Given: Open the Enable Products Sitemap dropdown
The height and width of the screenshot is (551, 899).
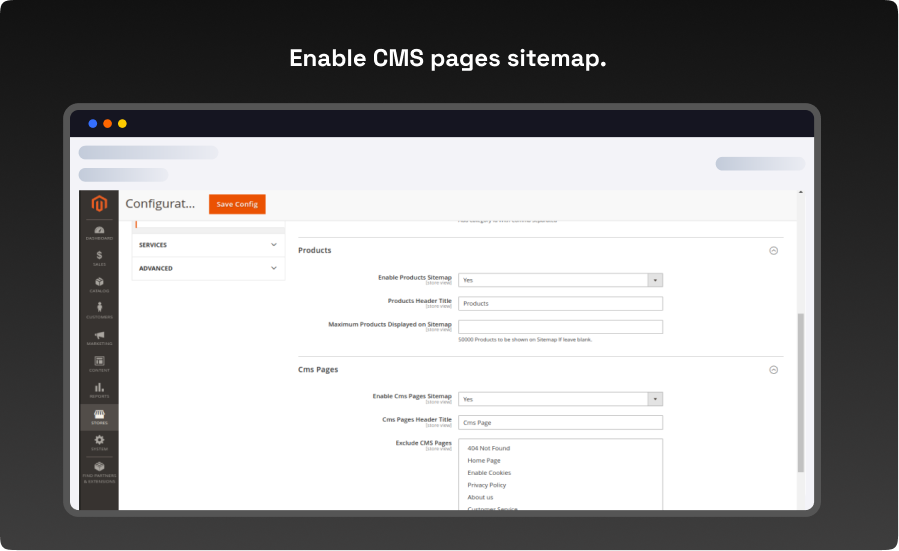Looking at the screenshot, I should (x=560, y=280).
